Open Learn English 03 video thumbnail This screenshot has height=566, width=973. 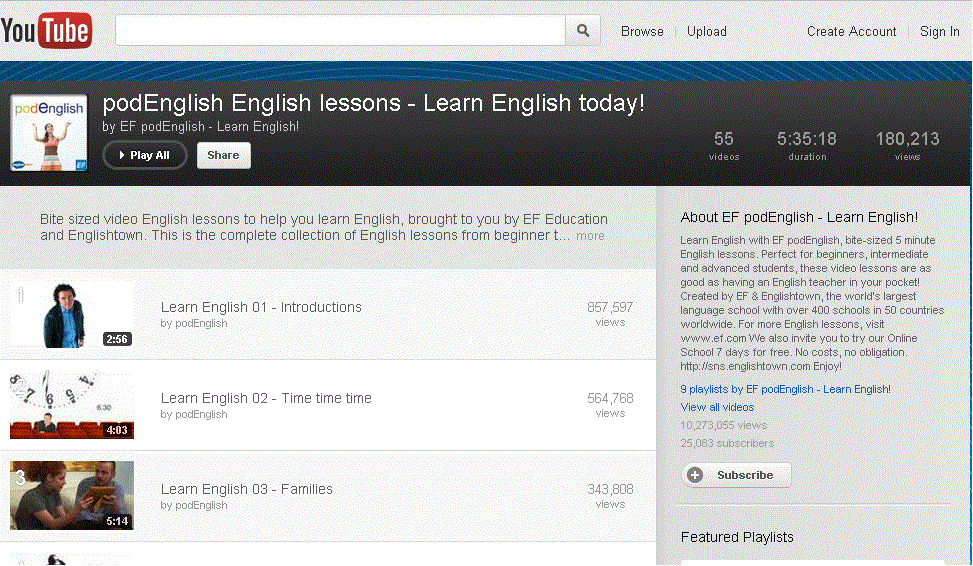[72, 495]
